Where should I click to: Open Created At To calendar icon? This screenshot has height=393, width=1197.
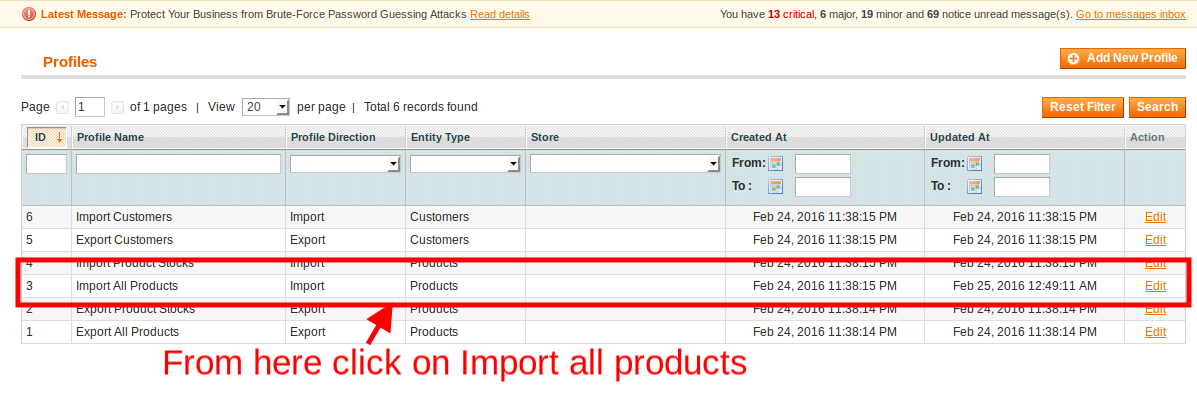click(776, 186)
